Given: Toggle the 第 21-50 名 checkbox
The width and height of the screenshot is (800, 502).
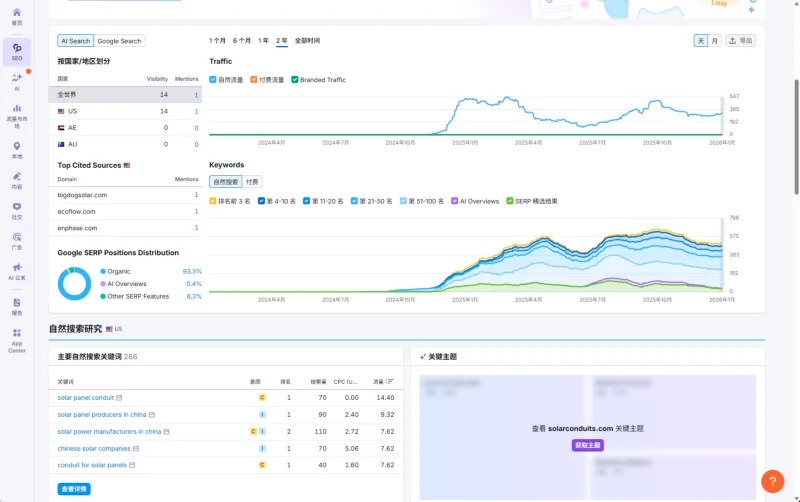Looking at the screenshot, I should point(354,201).
